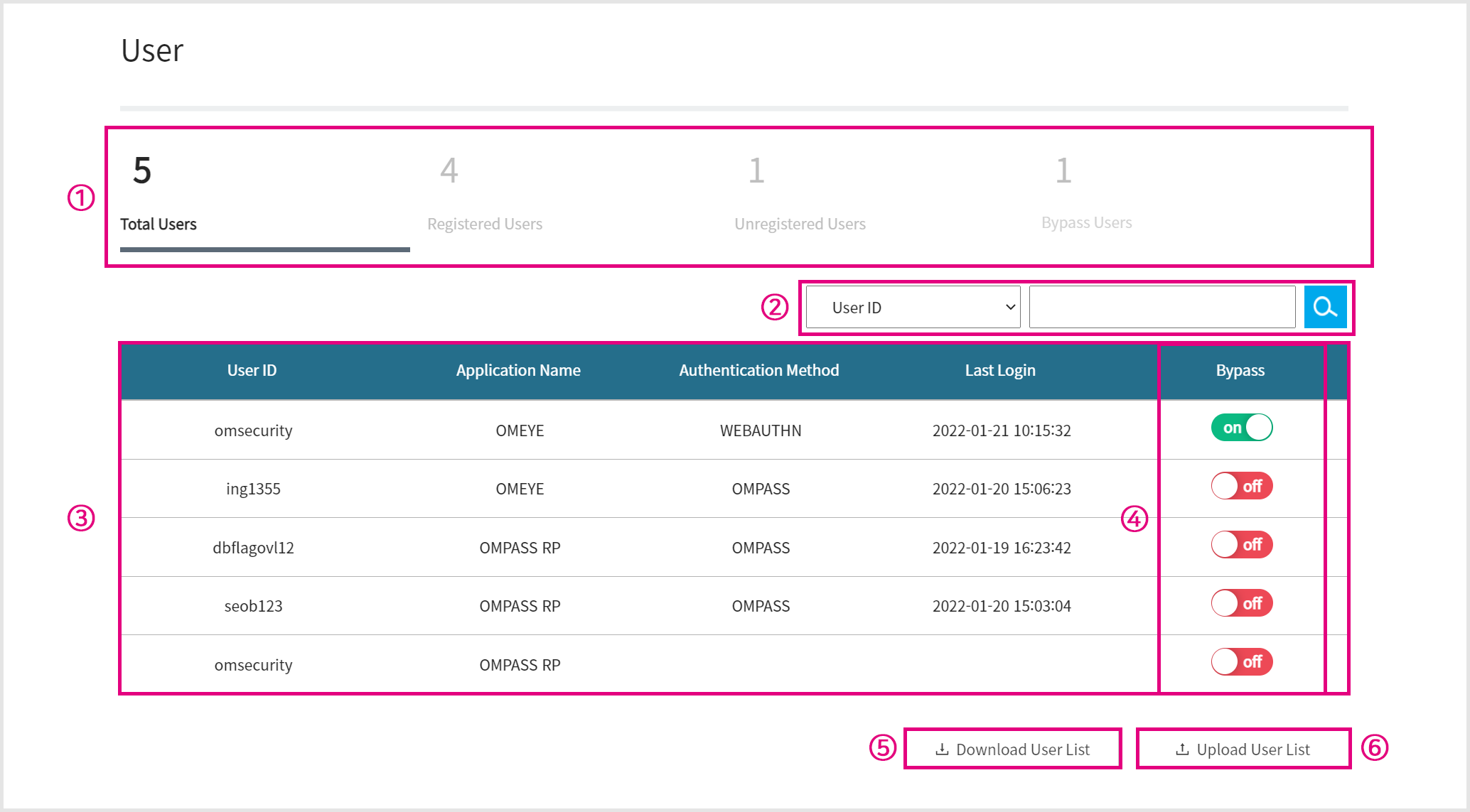Turn off bypass for omsecurity OMEYE
Image resolution: width=1470 pixels, height=812 pixels.
[1242, 428]
